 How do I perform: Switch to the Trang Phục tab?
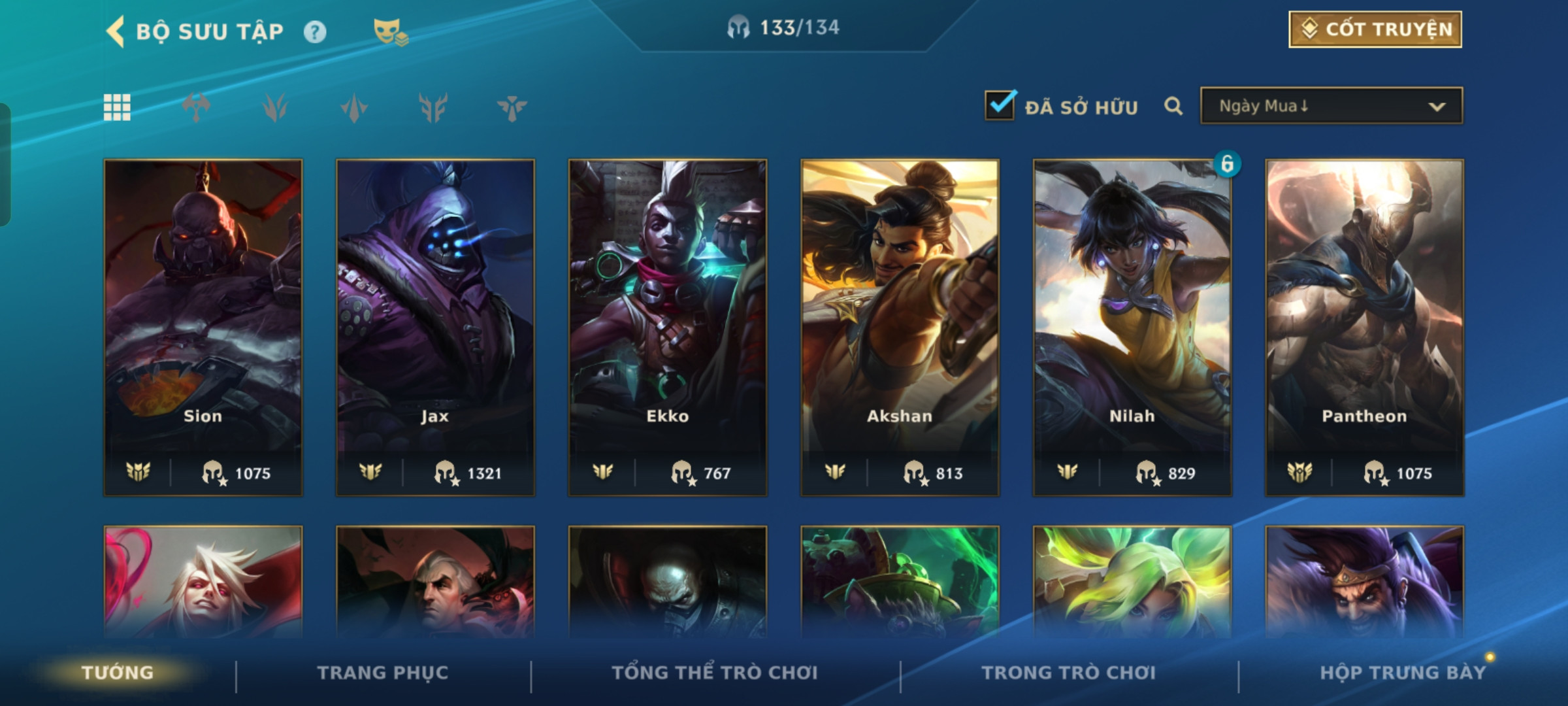383,673
